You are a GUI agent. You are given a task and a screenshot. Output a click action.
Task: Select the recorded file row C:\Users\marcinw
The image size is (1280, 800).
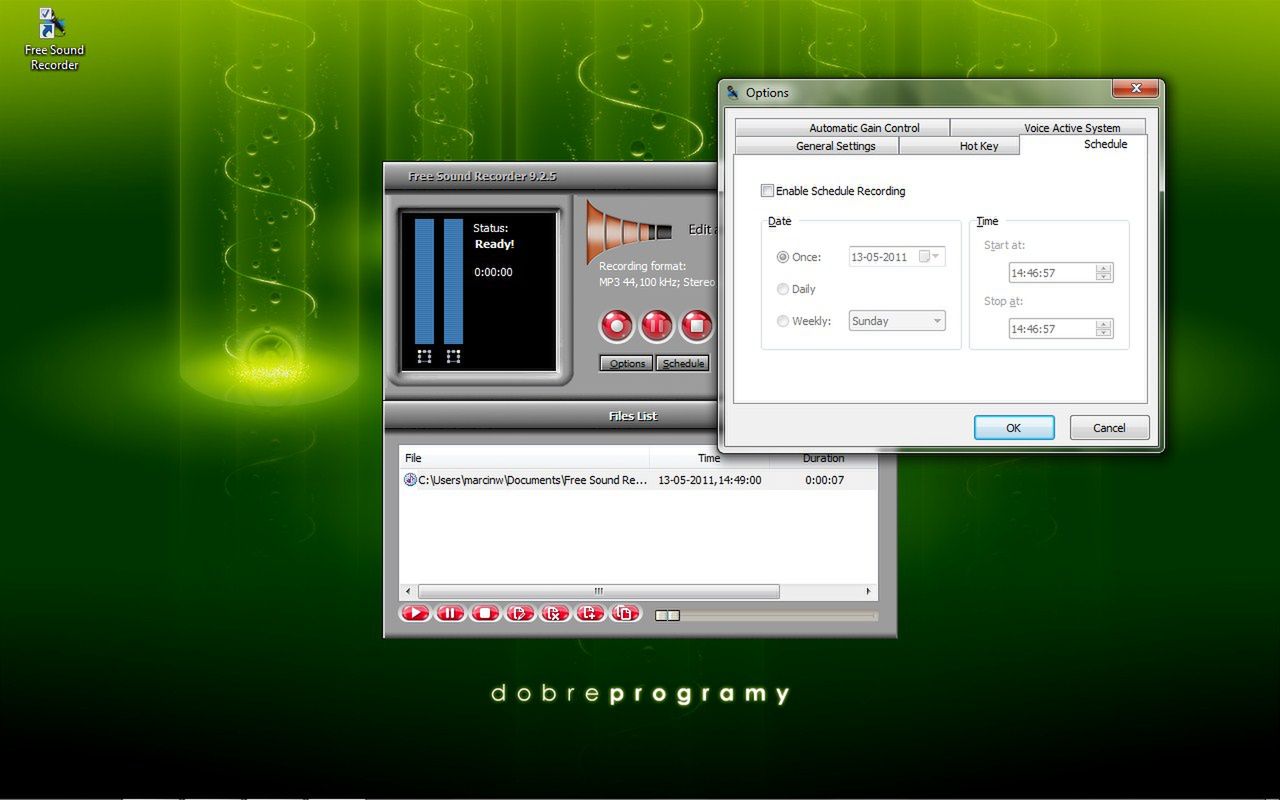[x=638, y=480]
